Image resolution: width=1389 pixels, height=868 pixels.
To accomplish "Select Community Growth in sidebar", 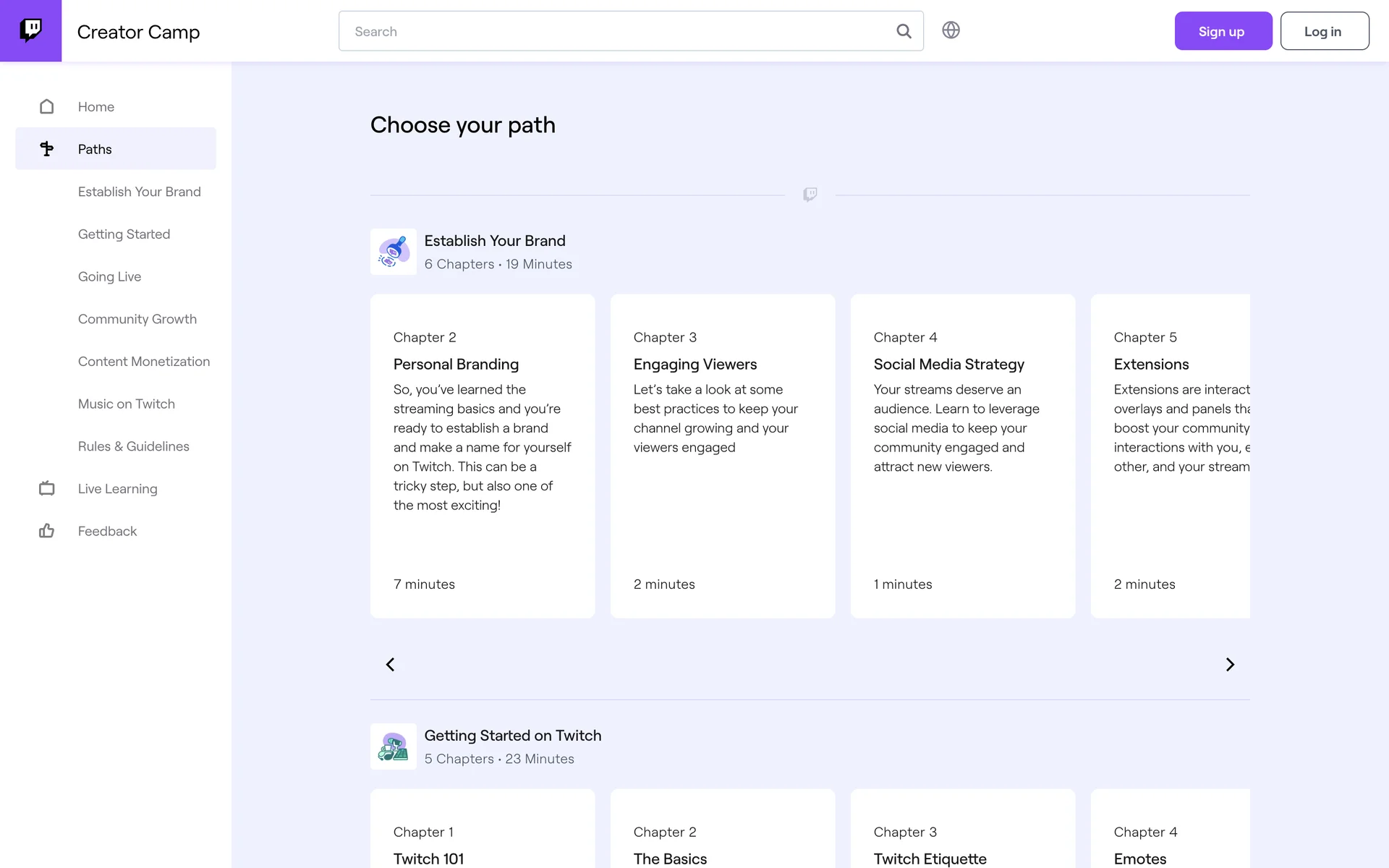I will click(x=137, y=319).
